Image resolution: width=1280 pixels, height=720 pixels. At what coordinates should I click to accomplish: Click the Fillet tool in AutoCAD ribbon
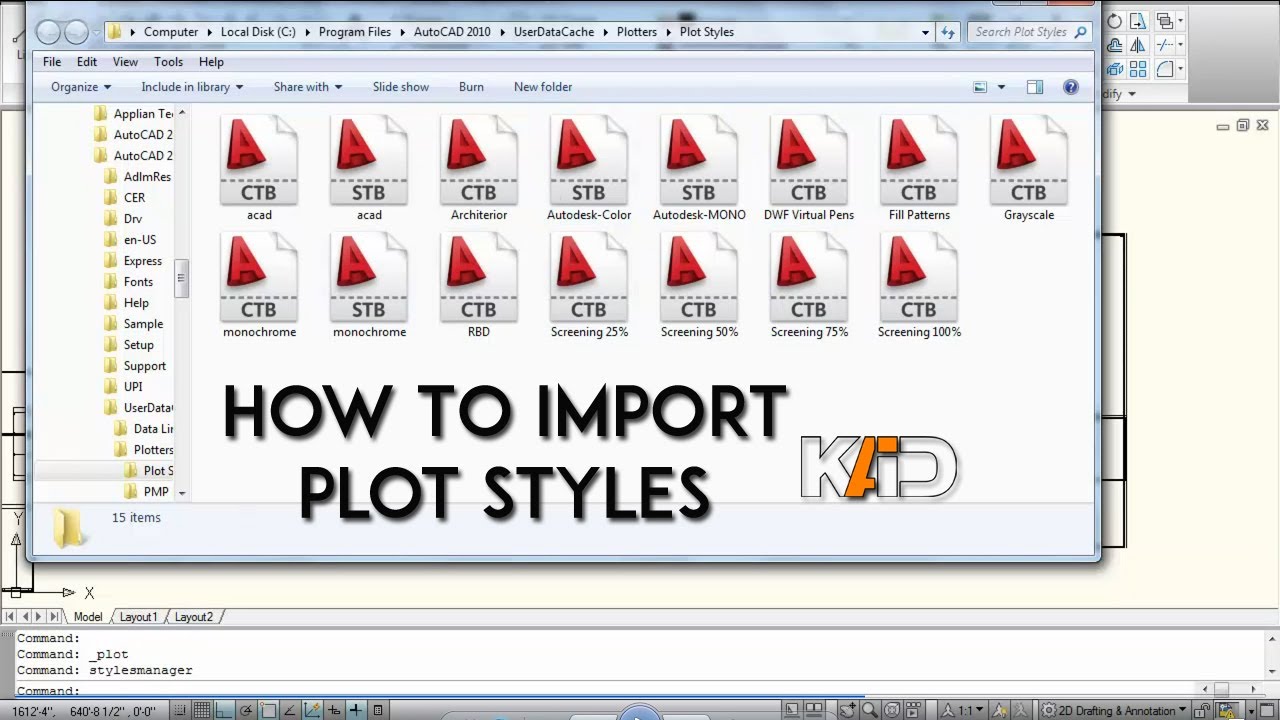click(x=1165, y=69)
